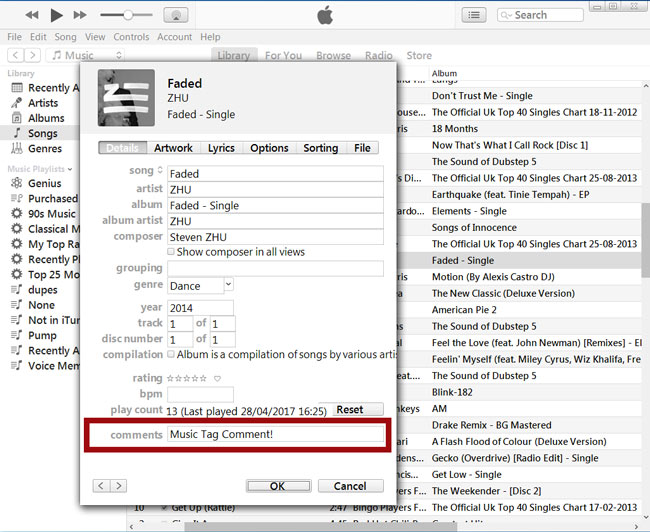Enable Show composer in all views
650x532 pixels.
[171, 252]
